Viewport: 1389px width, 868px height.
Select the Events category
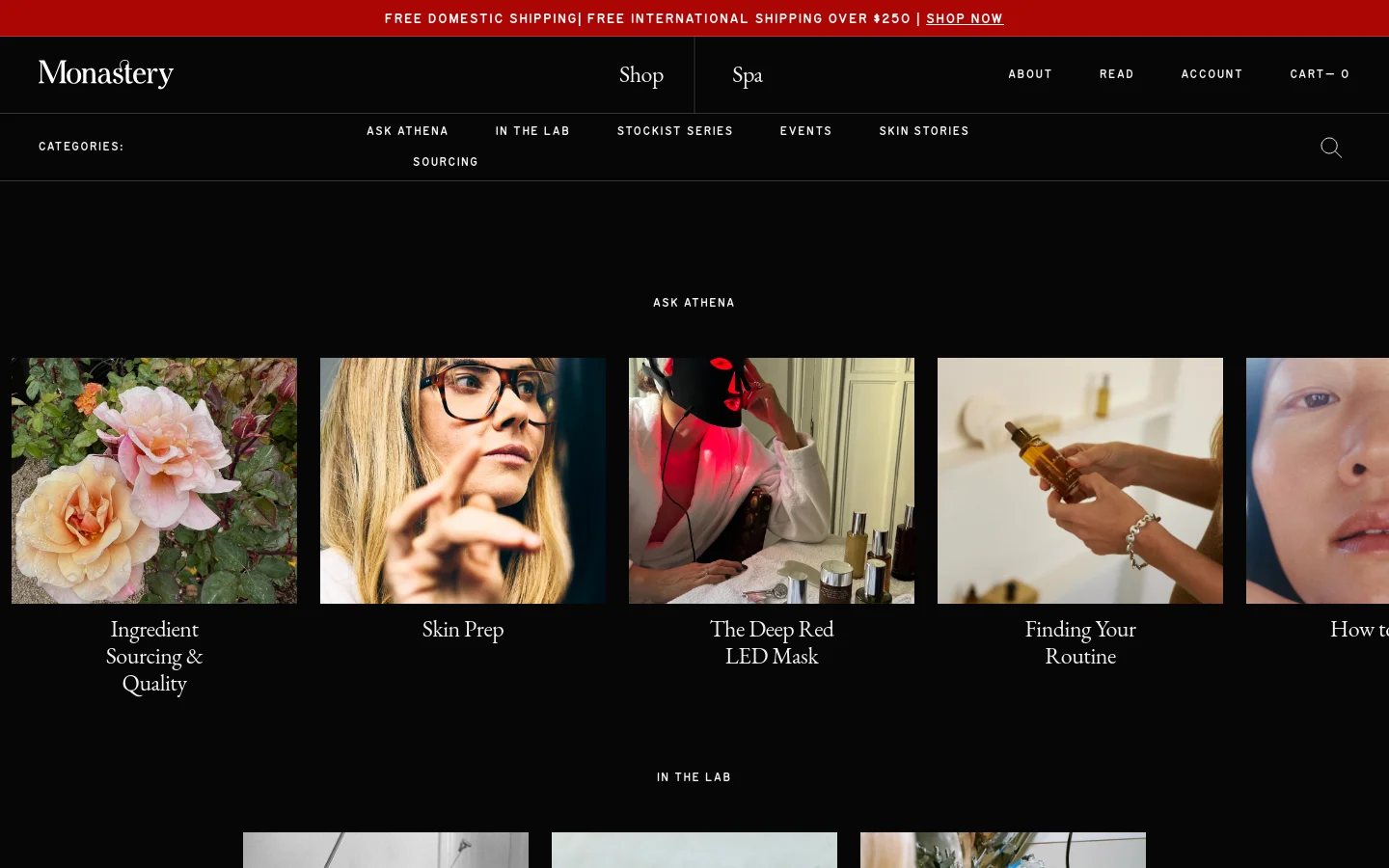pos(806,131)
